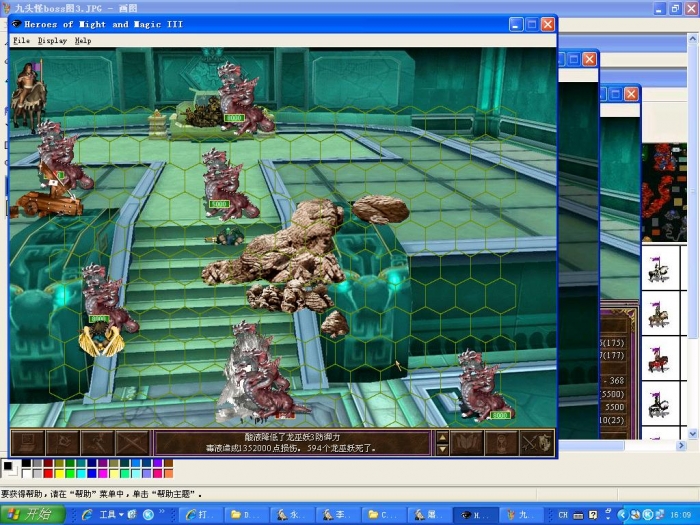Pick yellow palette color
This screenshot has height=525, width=700.
click(x=59, y=473)
